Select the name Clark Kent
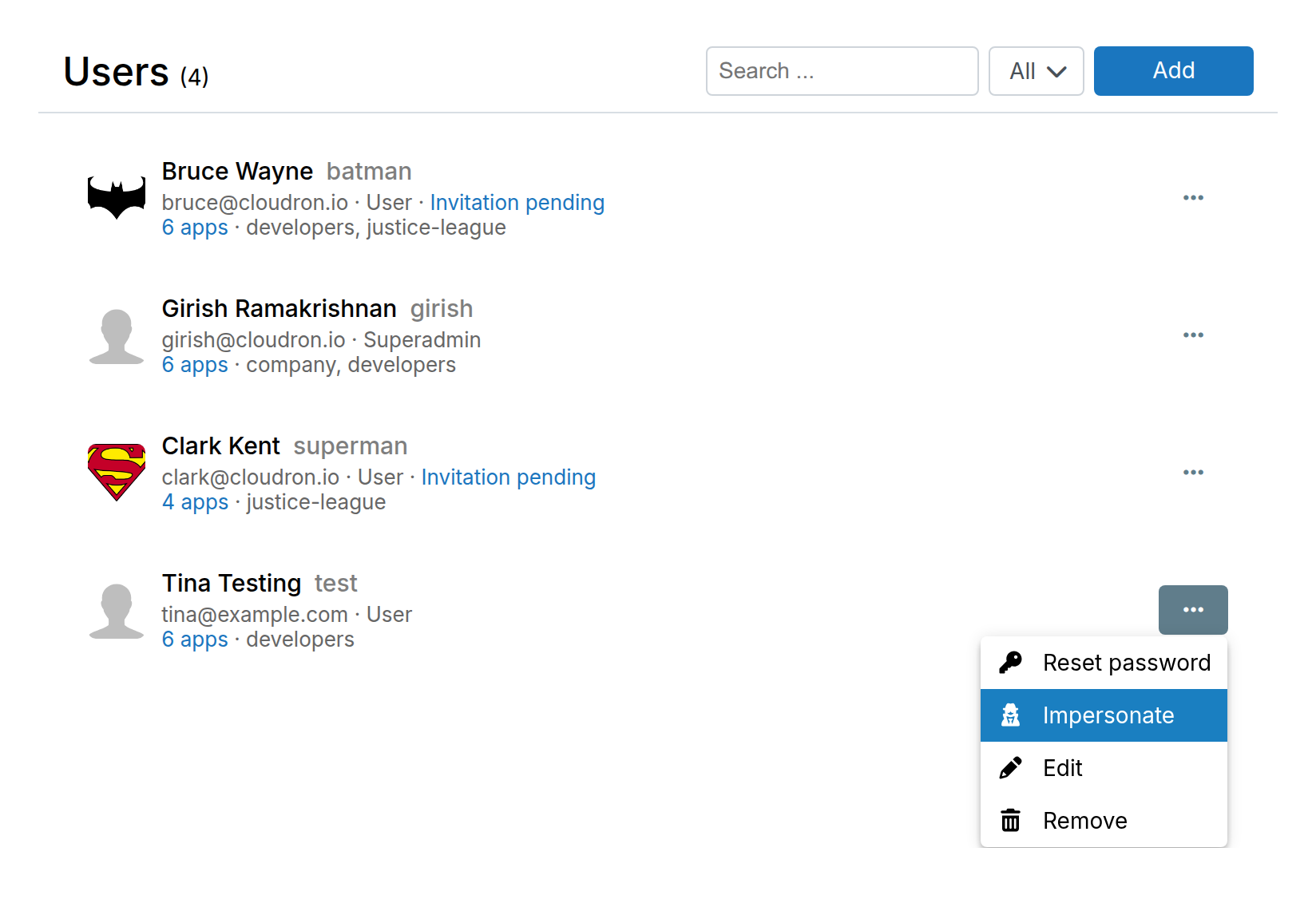The height and width of the screenshot is (899, 1316). pyautogui.click(x=221, y=446)
